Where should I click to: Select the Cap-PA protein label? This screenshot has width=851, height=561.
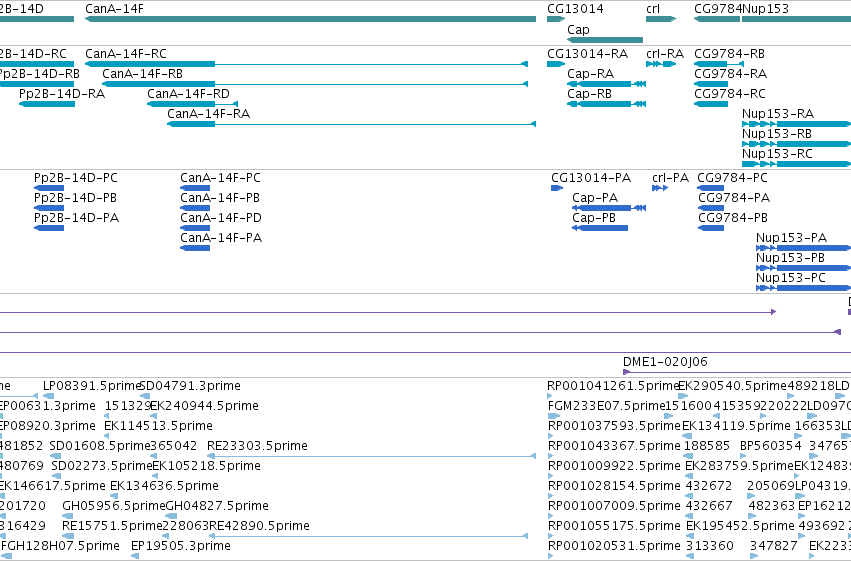point(595,198)
